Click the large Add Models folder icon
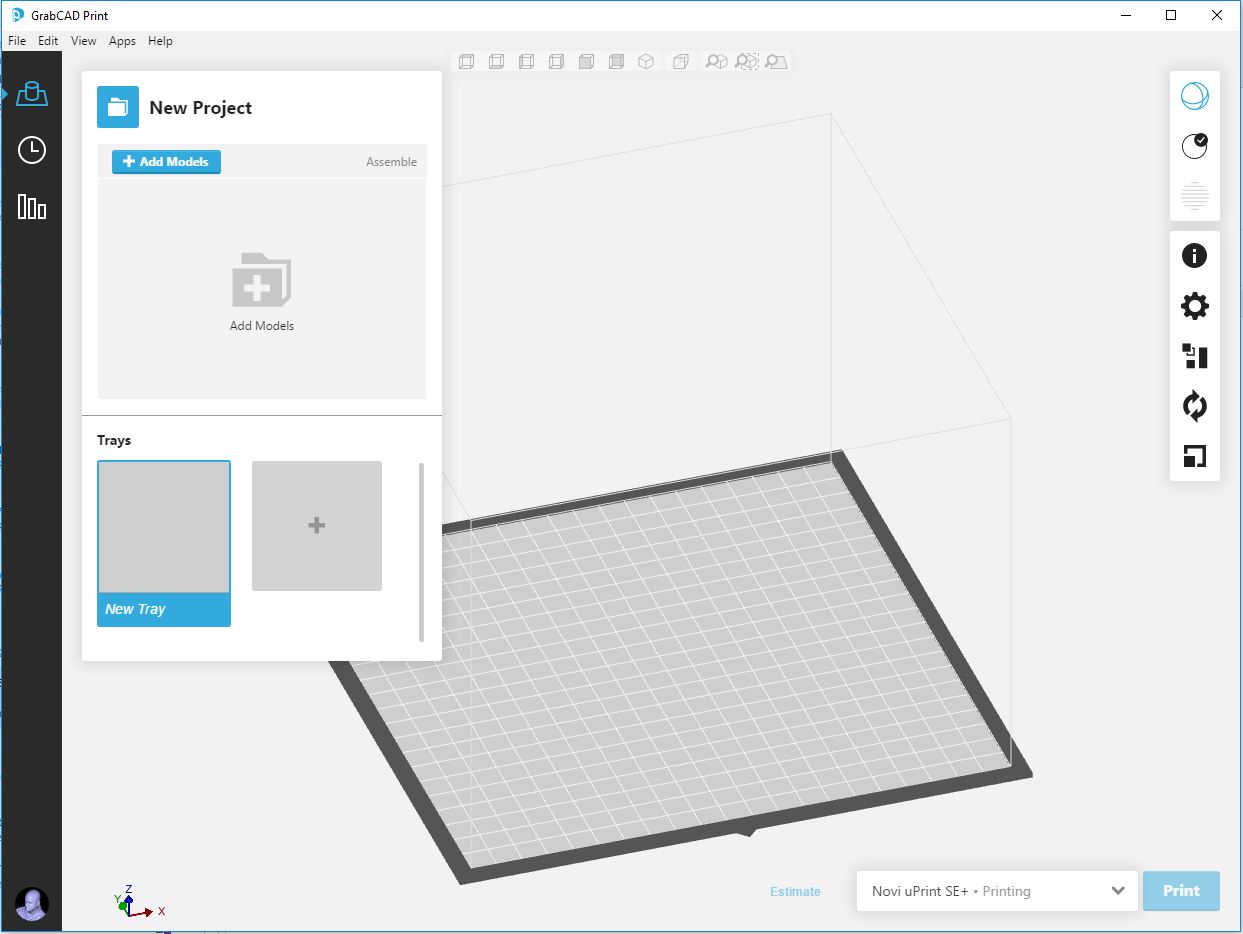This screenshot has width=1243, height=934. click(261, 280)
